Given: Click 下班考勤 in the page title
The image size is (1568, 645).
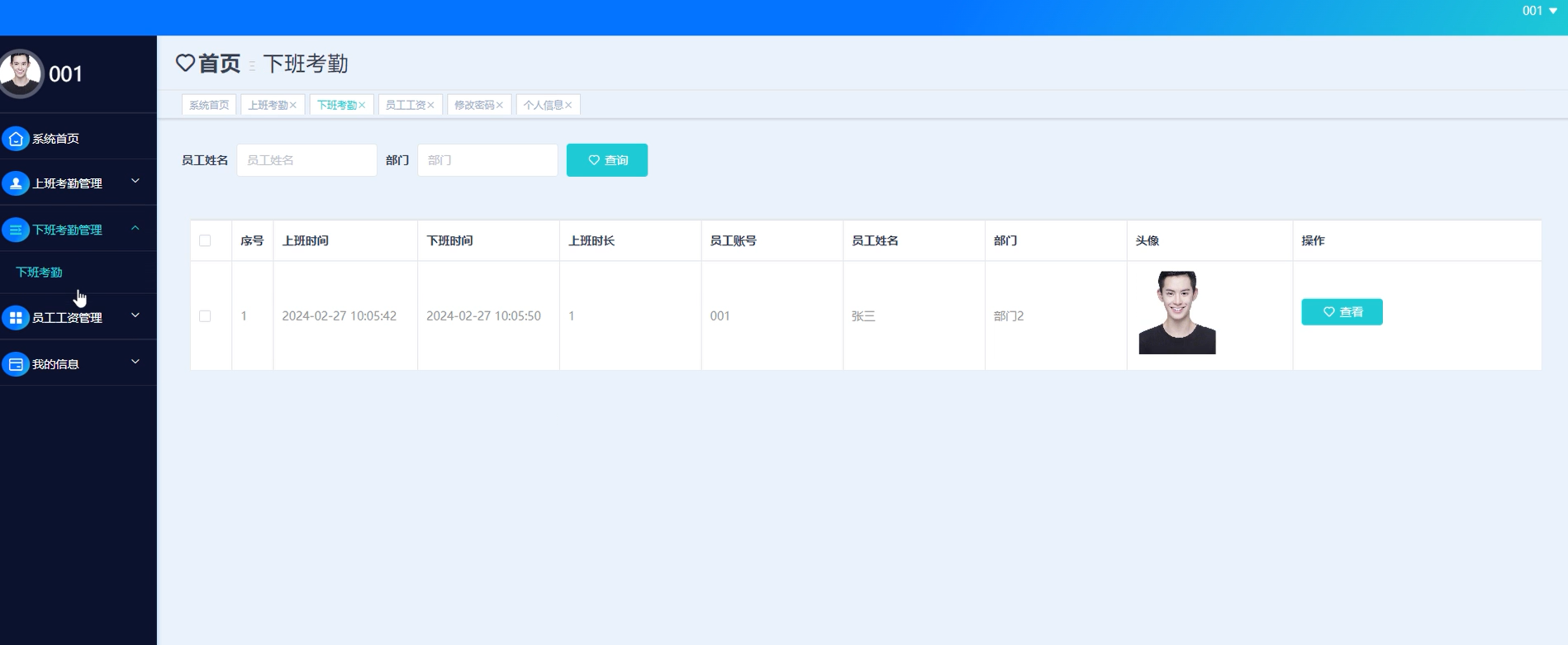Looking at the screenshot, I should click(306, 64).
